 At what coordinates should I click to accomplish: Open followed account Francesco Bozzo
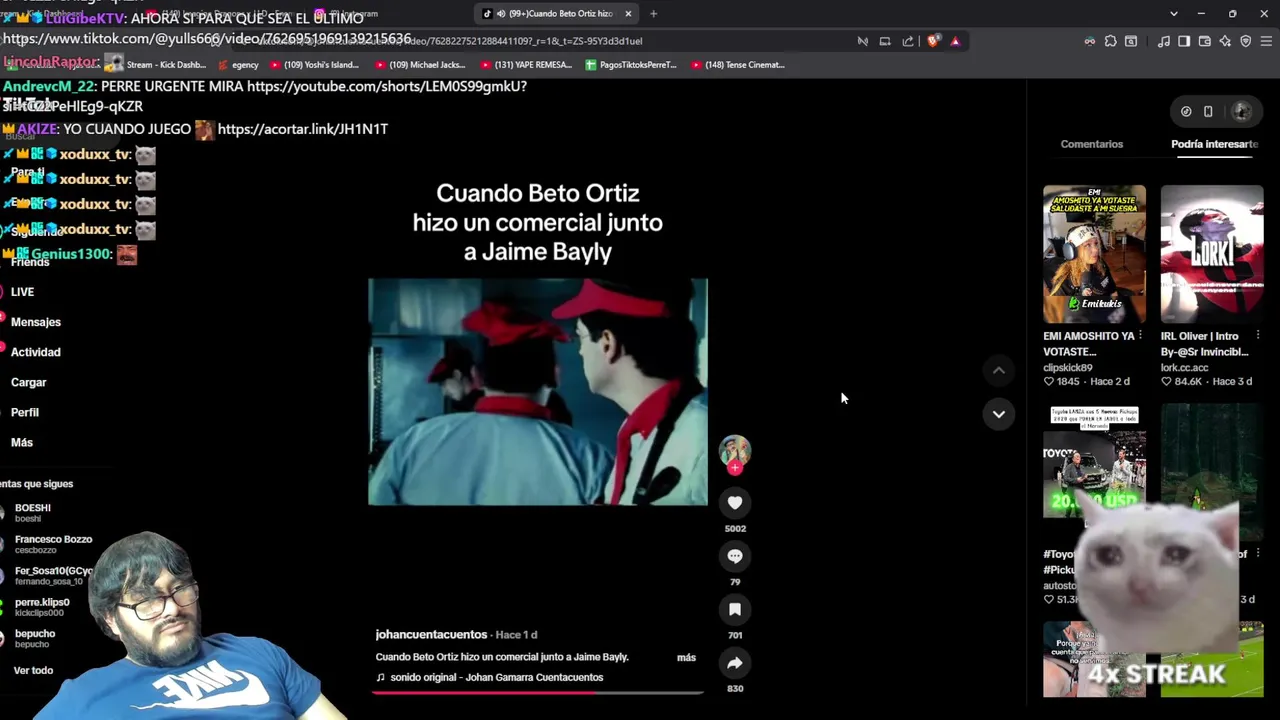pos(53,544)
